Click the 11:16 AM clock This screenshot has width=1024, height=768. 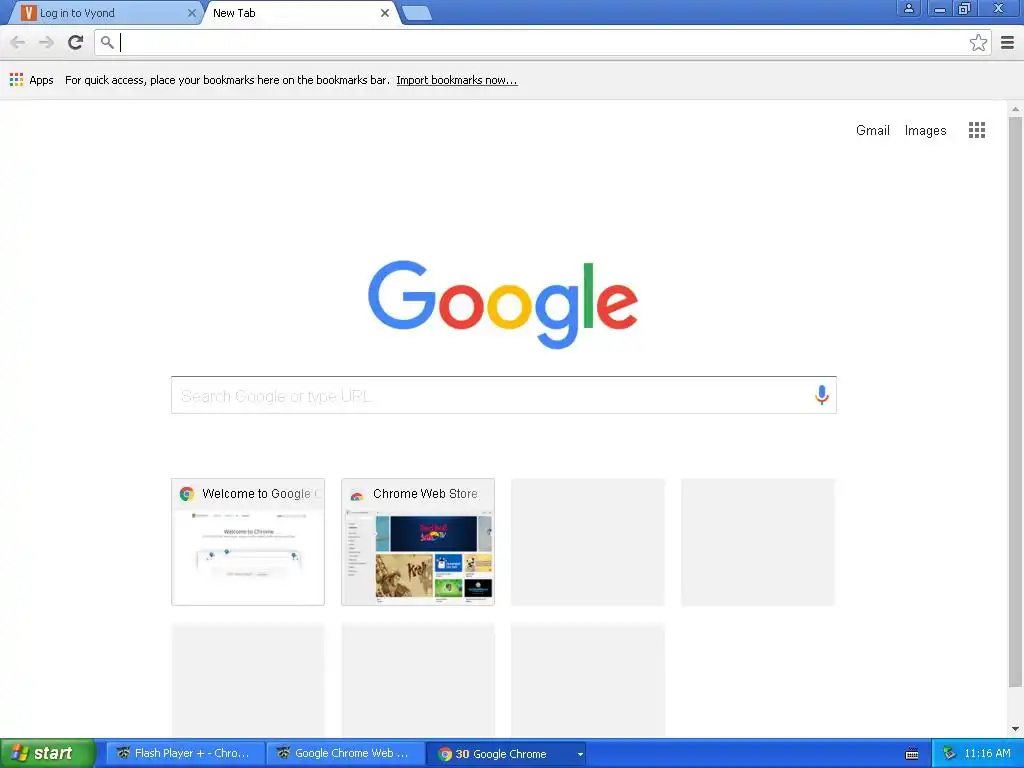(987, 754)
